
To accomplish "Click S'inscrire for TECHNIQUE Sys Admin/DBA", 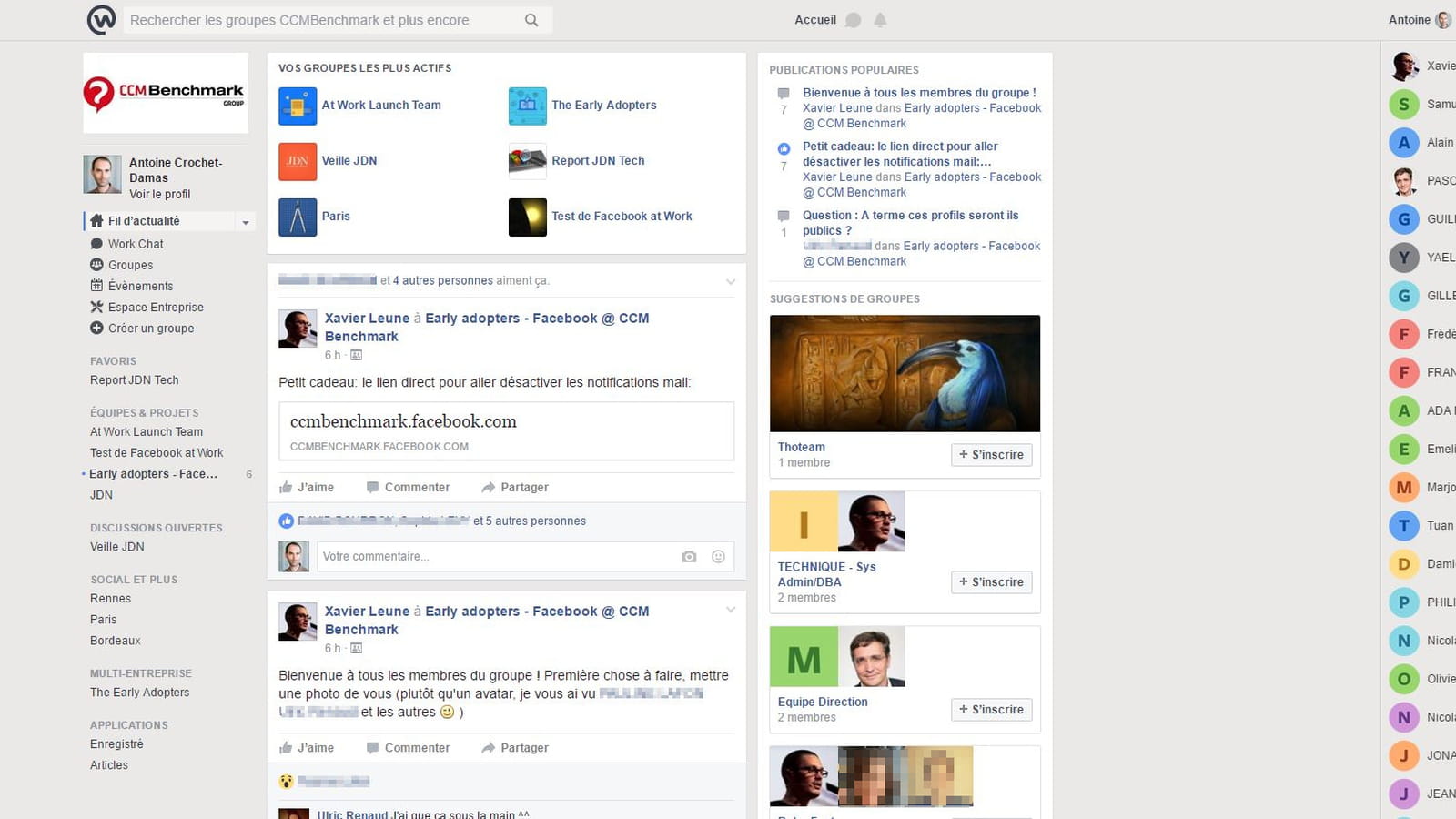I will point(992,582).
